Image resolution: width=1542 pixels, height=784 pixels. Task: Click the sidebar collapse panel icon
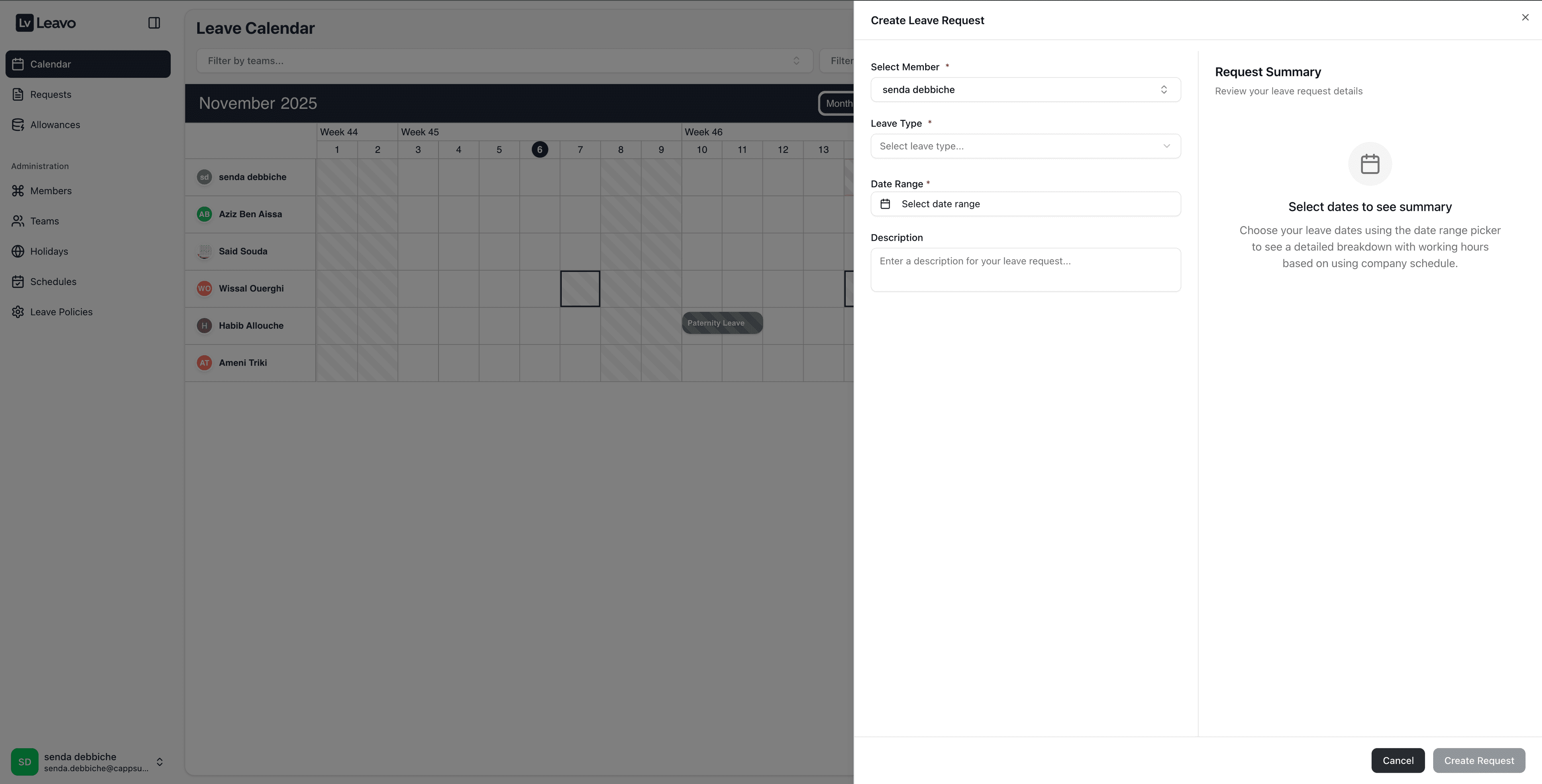pos(154,23)
